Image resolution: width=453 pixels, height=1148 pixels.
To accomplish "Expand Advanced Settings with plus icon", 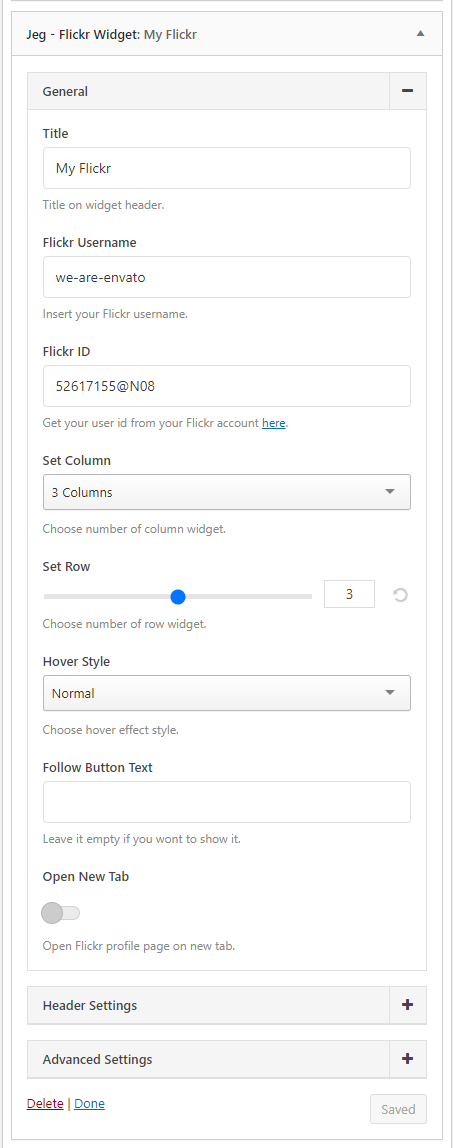I will coord(408,1059).
